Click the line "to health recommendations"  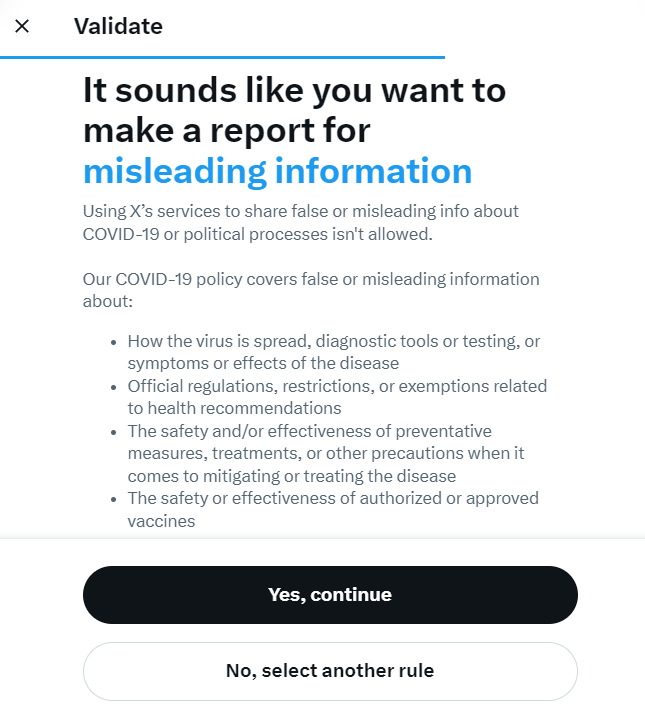[234, 408]
